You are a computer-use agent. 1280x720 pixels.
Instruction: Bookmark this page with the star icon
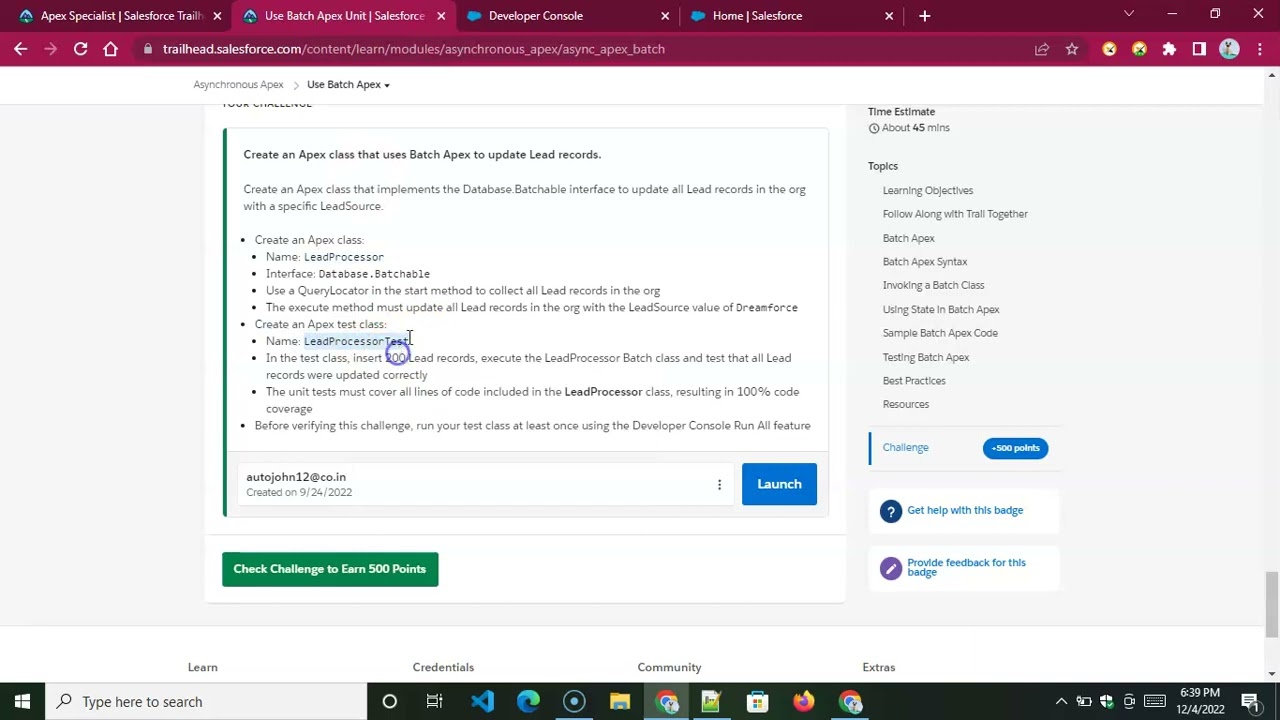point(1072,49)
